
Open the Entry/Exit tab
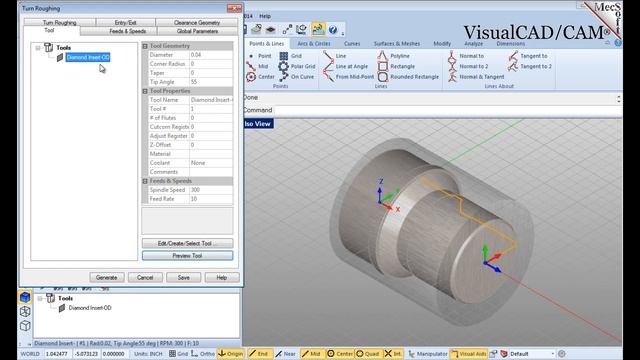pos(125,22)
